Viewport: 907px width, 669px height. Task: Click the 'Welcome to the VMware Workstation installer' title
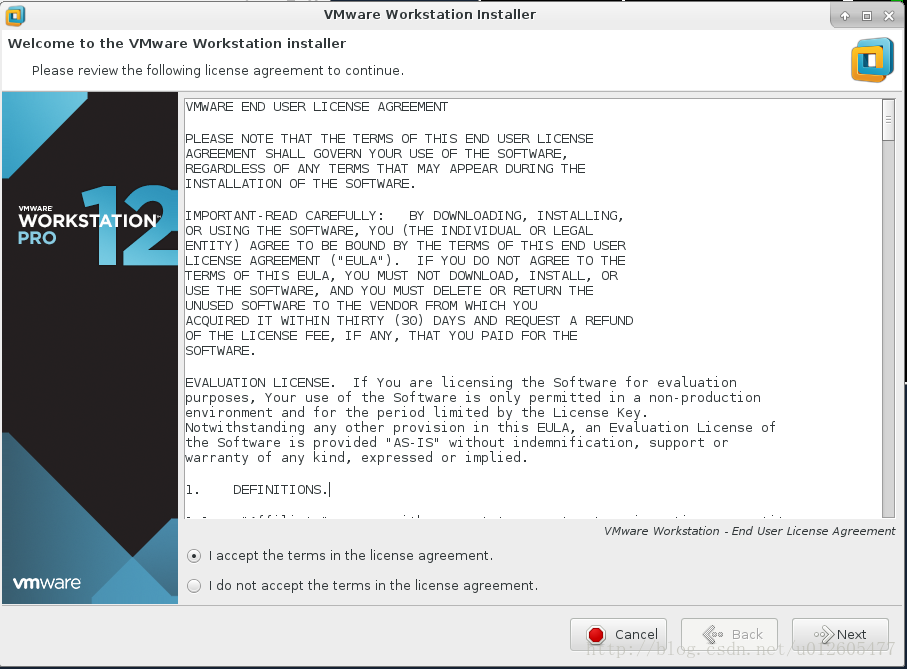pyautogui.click(x=177, y=43)
